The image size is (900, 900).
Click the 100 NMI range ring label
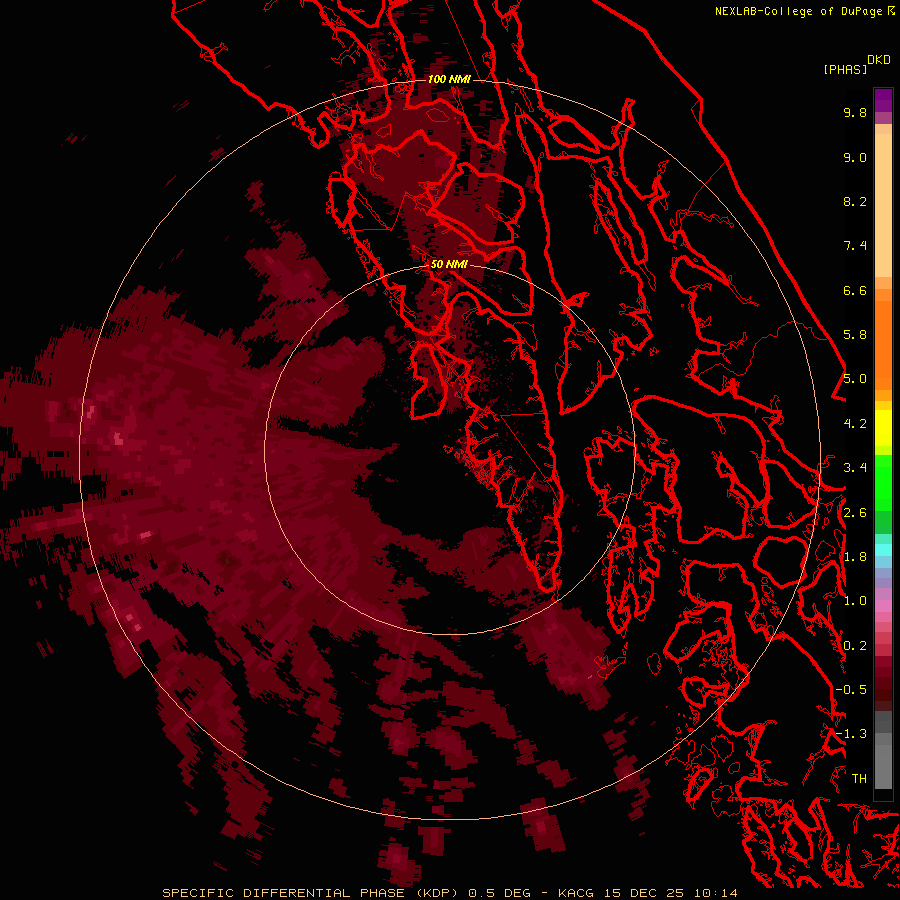click(449, 79)
